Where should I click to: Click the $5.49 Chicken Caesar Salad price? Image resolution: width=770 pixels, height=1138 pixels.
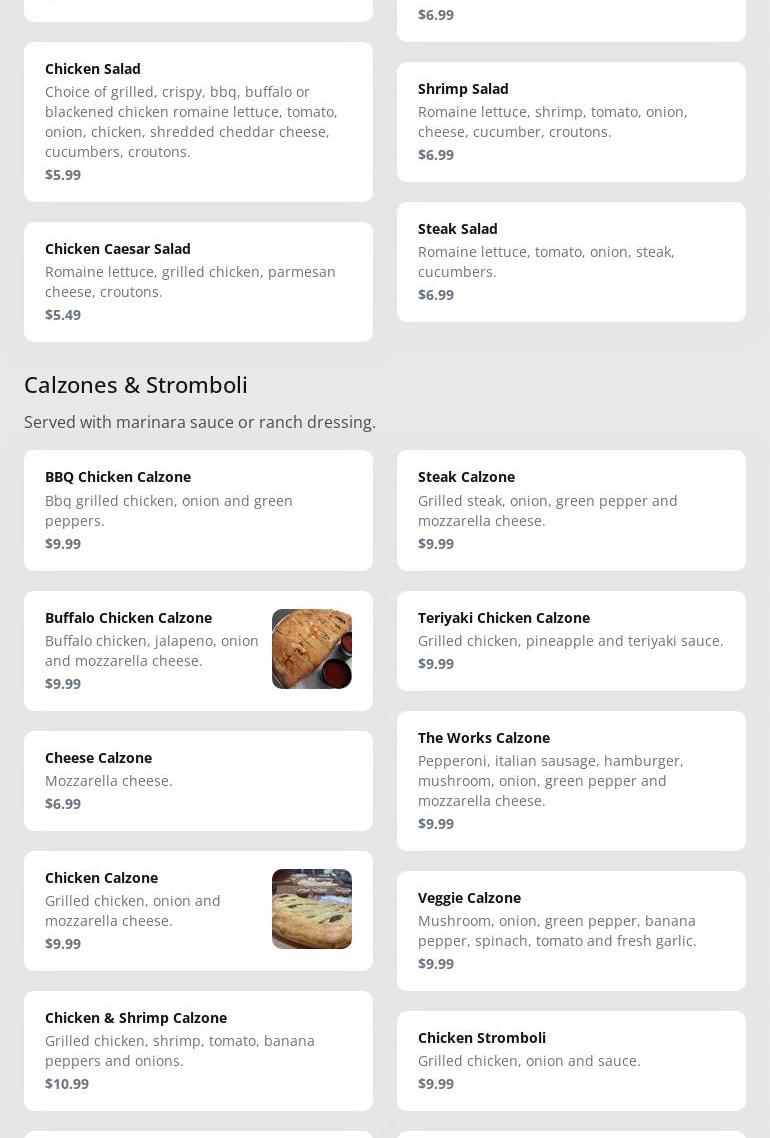63,315
